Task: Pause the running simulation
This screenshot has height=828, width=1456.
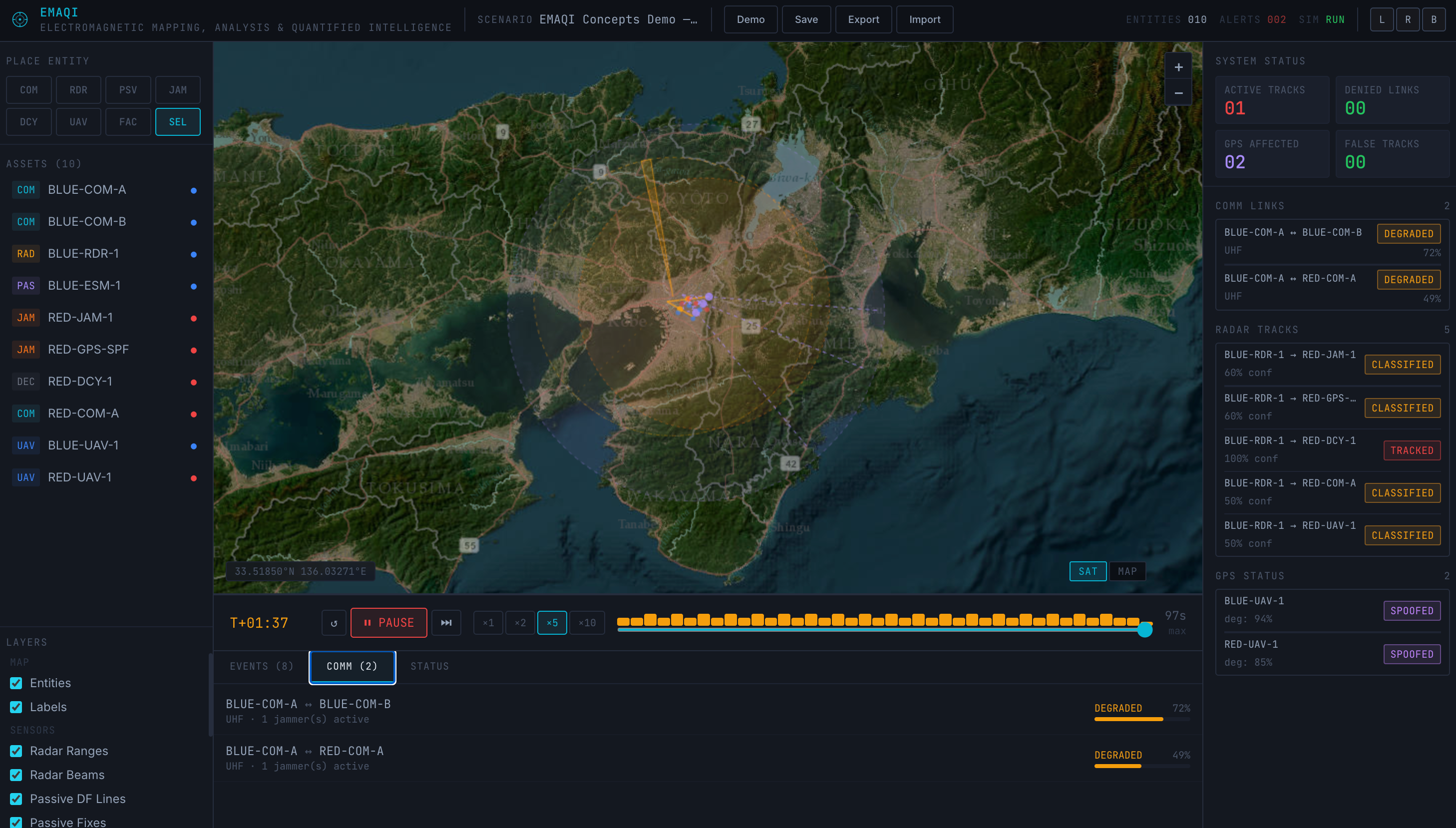Action: coord(389,623)
